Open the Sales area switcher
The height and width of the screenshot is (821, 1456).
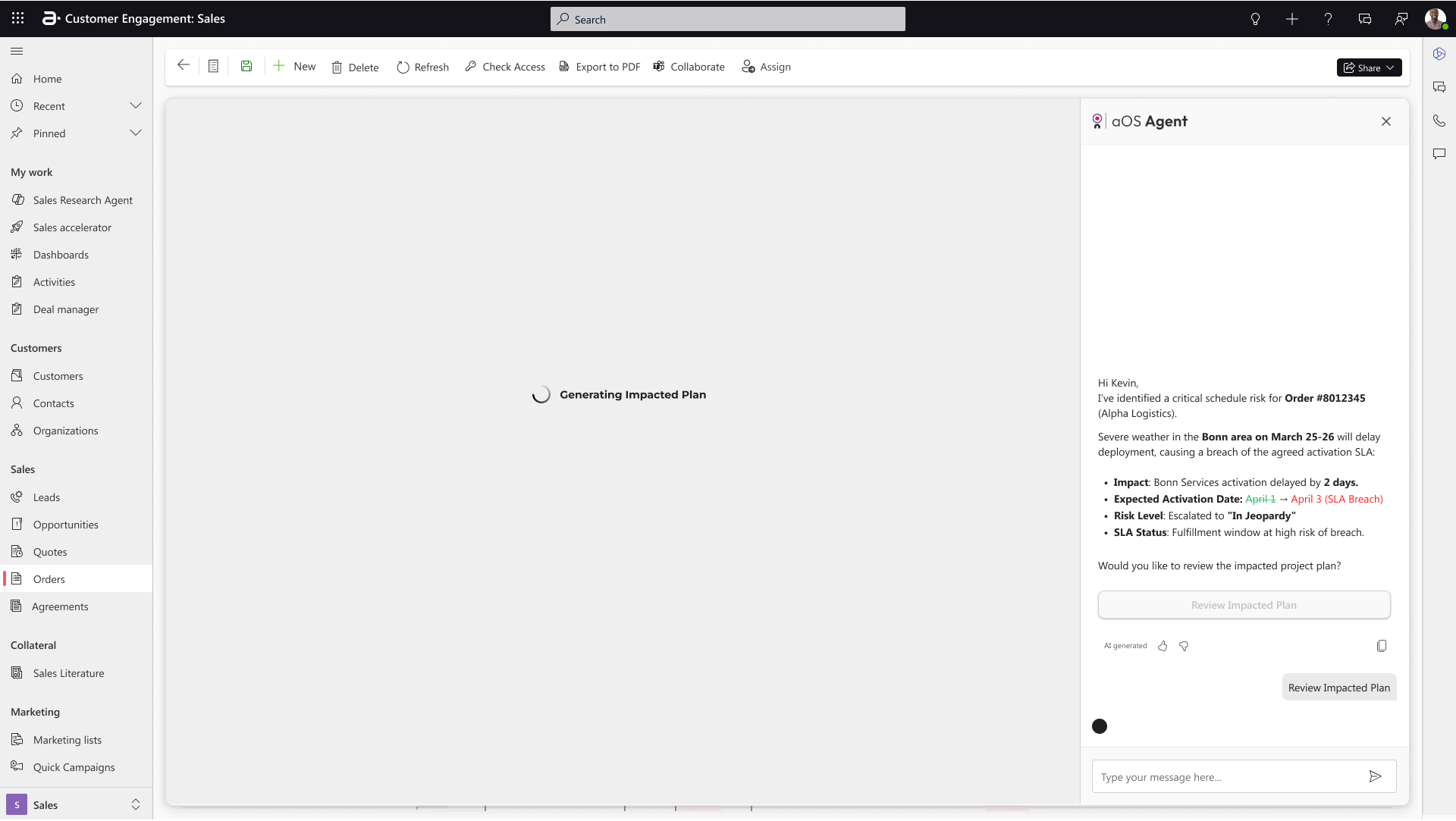coord(76,804)
